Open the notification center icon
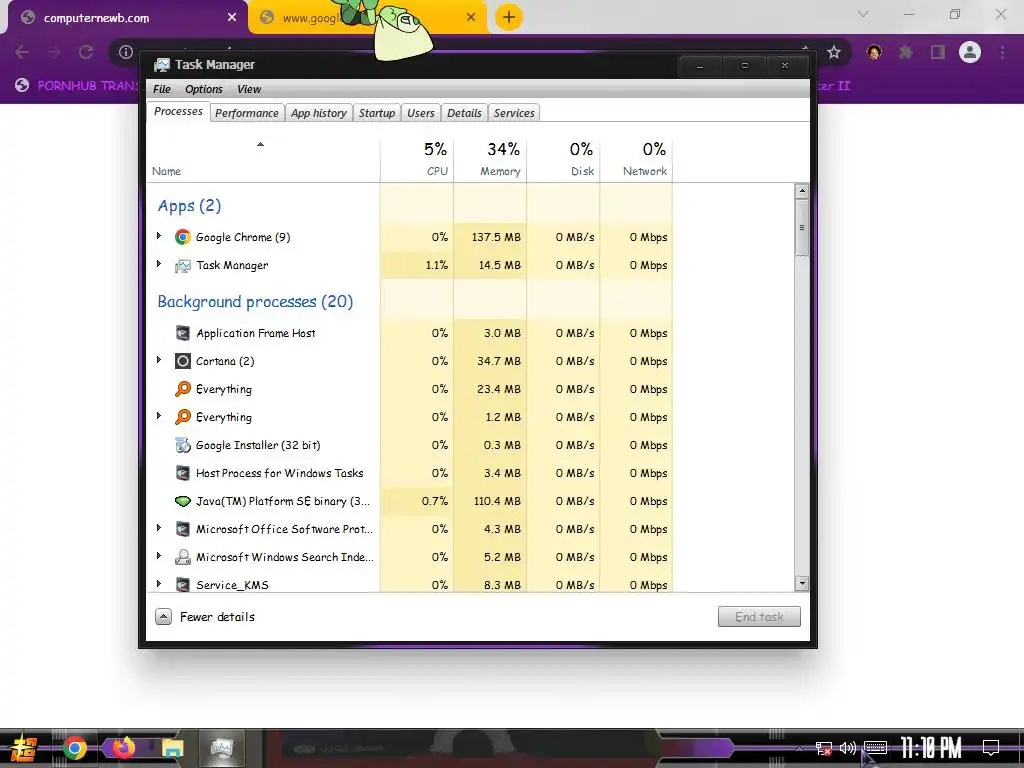The height and width of the screenshot is (768, 1024). point(991,748)
